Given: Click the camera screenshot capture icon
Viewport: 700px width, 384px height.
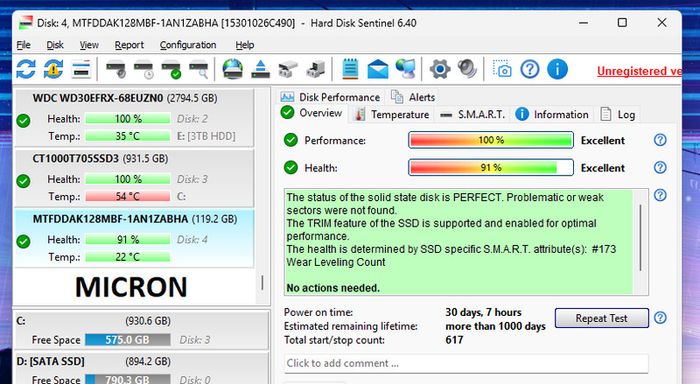Looking at the screenshot, I should coord(502,70).
